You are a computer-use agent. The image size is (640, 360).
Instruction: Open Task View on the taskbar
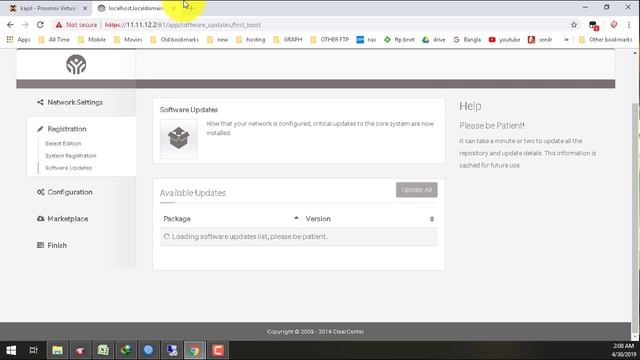coord(34,350)
